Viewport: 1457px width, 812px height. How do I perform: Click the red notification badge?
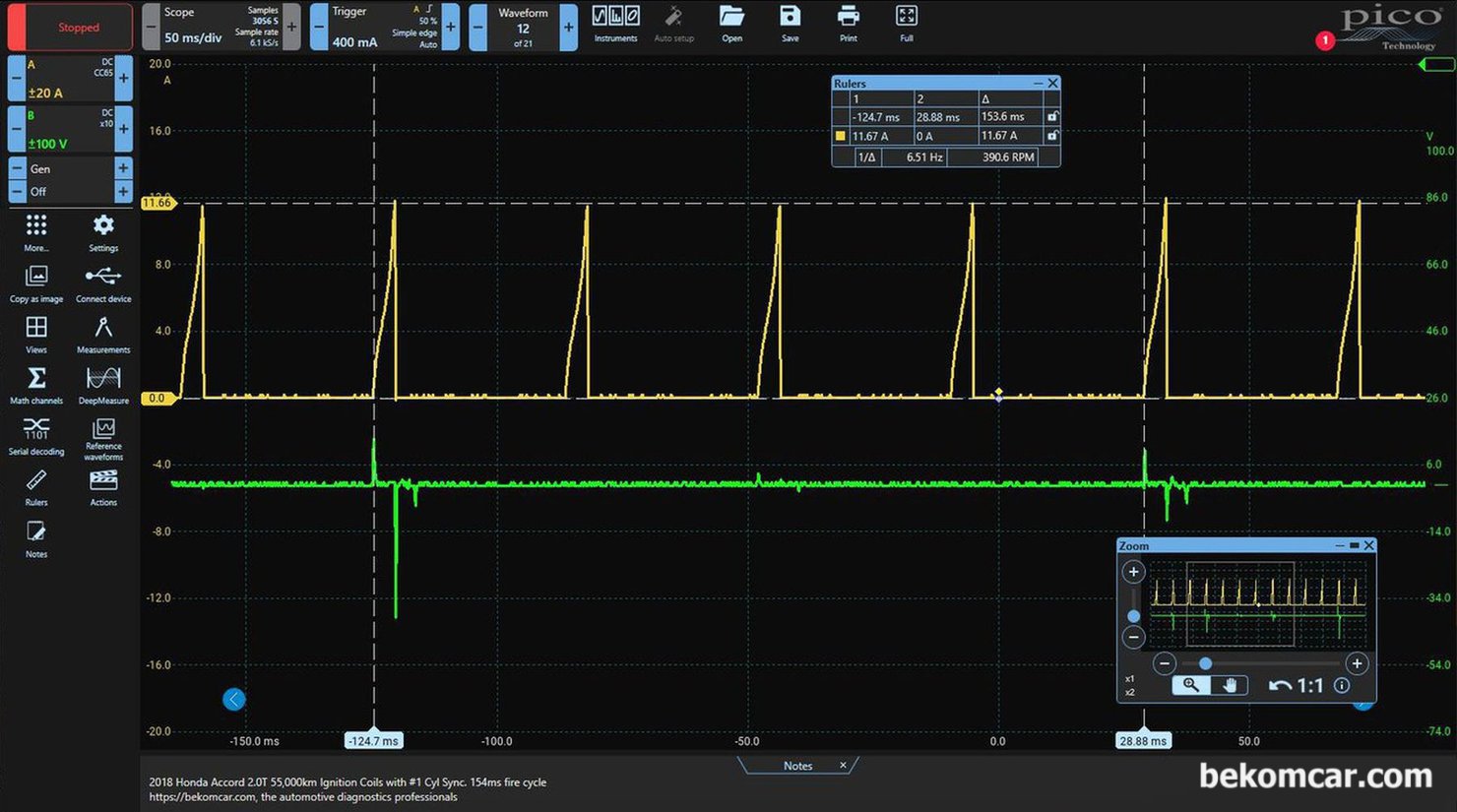1325,40
